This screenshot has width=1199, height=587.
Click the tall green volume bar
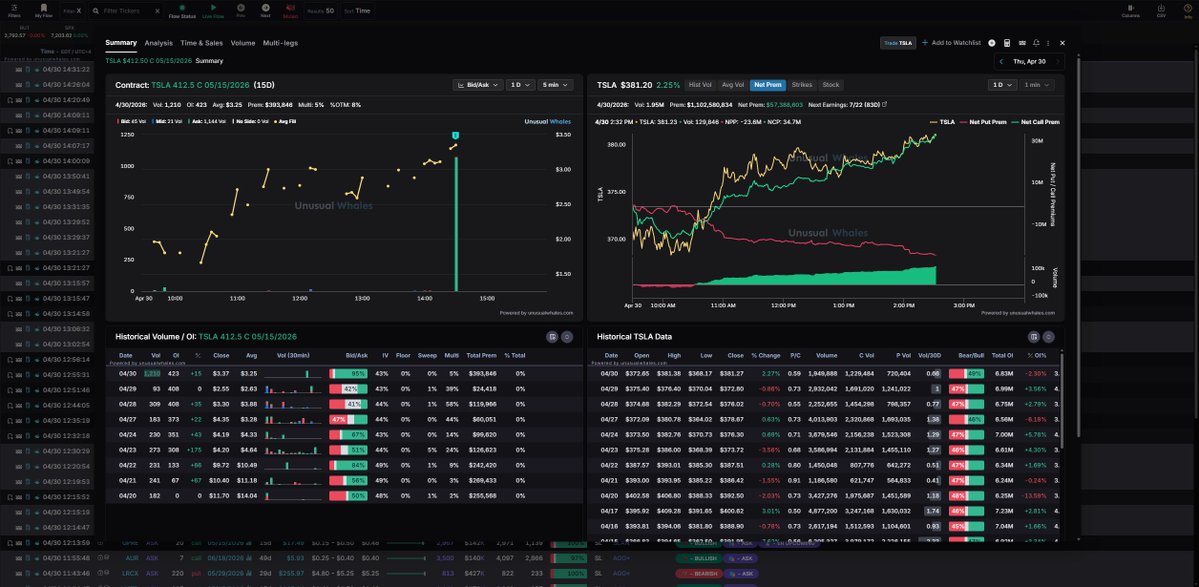[x=457, y=224]
